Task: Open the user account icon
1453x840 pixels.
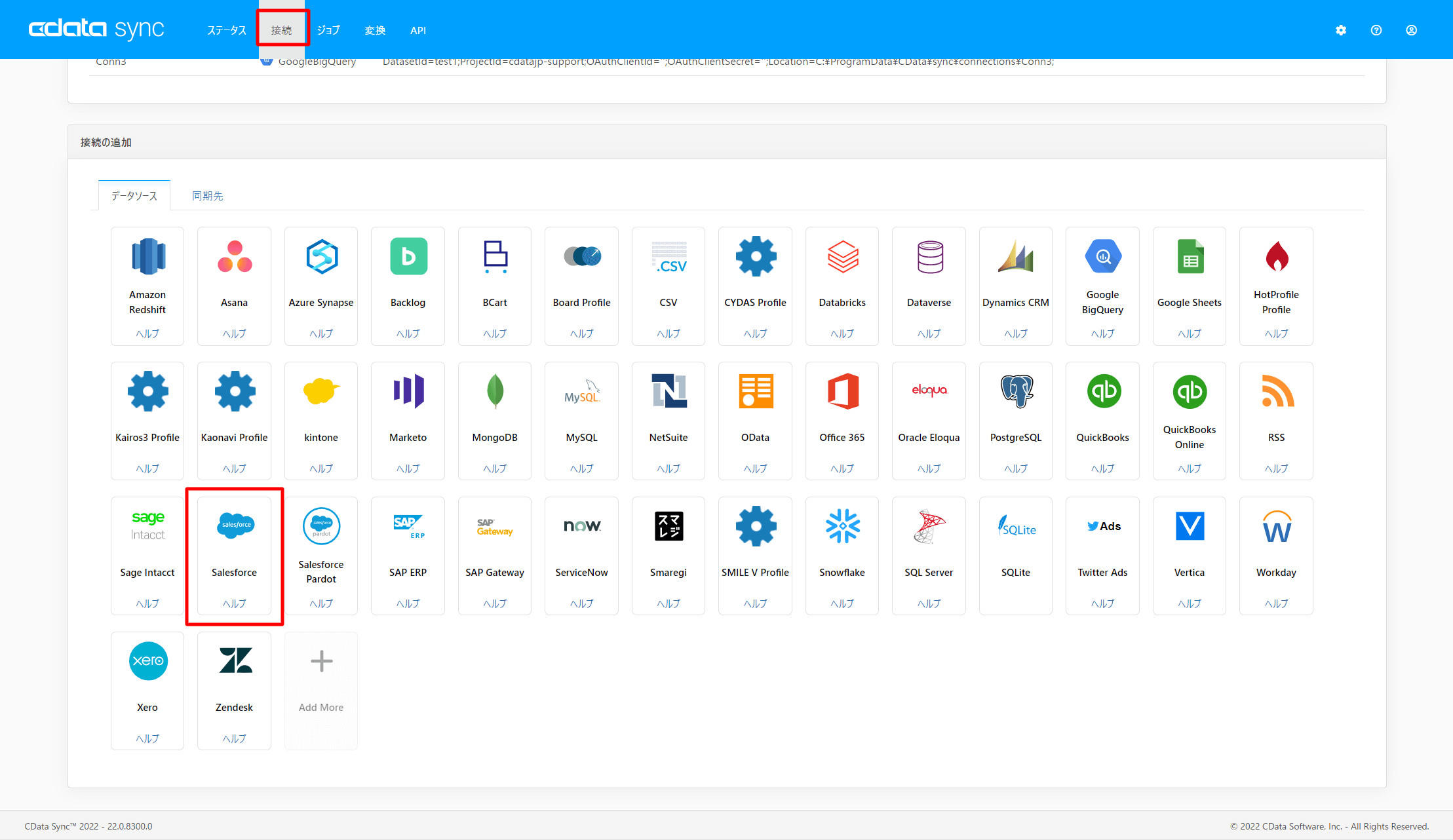Action: point(1412,30)
